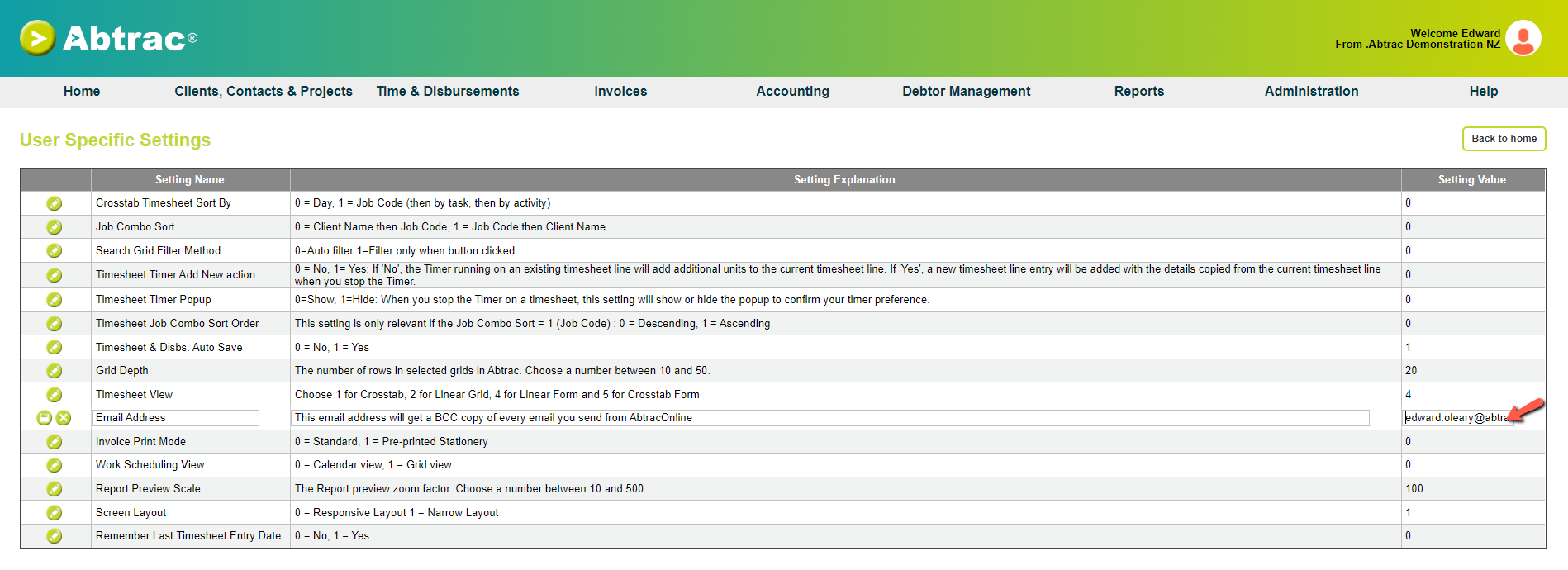Image resolution: width=1568 pixels, height=570 pixels.
Task: Open the Administration menu
Action: [x=1311, y=92]
